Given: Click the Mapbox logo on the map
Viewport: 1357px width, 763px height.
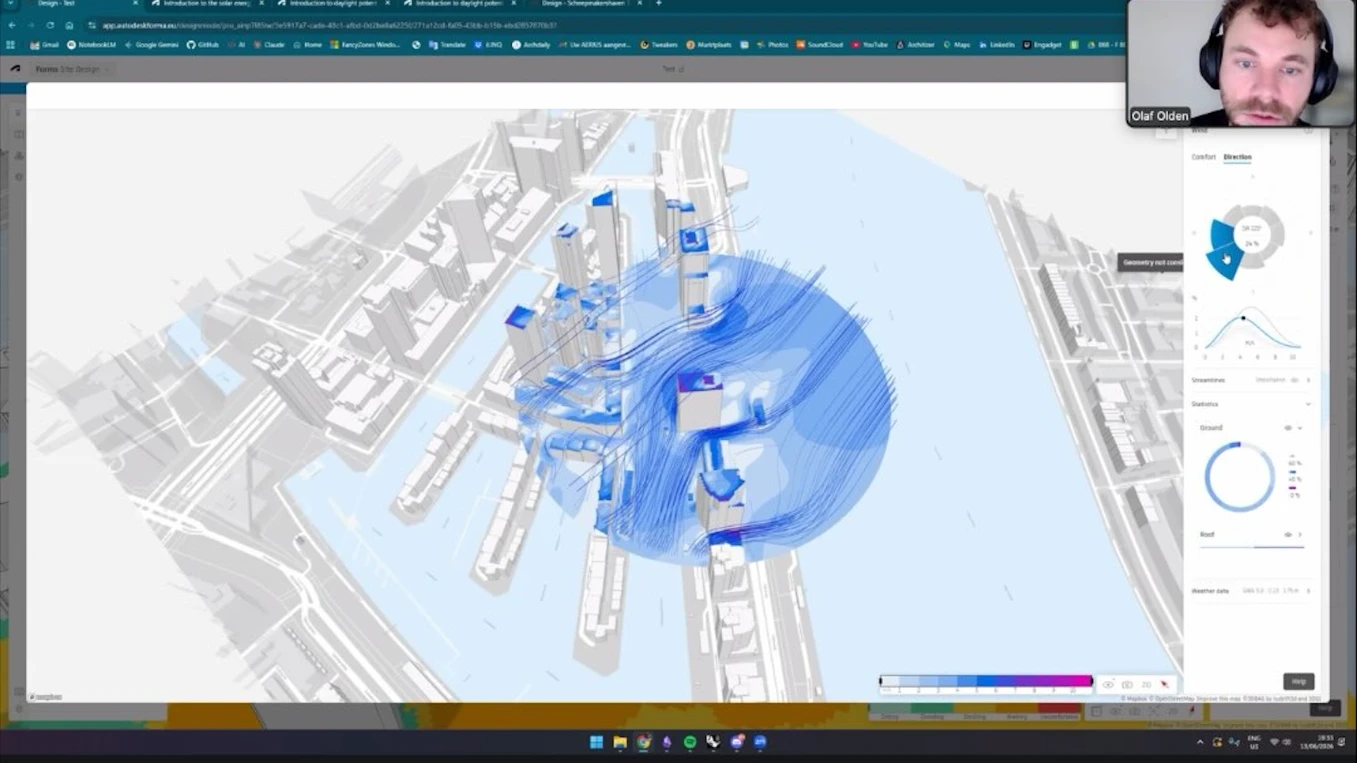Looking at the screenshot, I should 46,697.
